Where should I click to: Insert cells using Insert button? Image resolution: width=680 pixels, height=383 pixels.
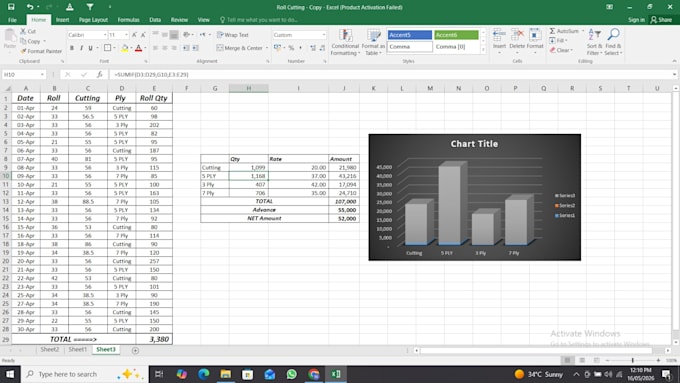tap(499, 41)
